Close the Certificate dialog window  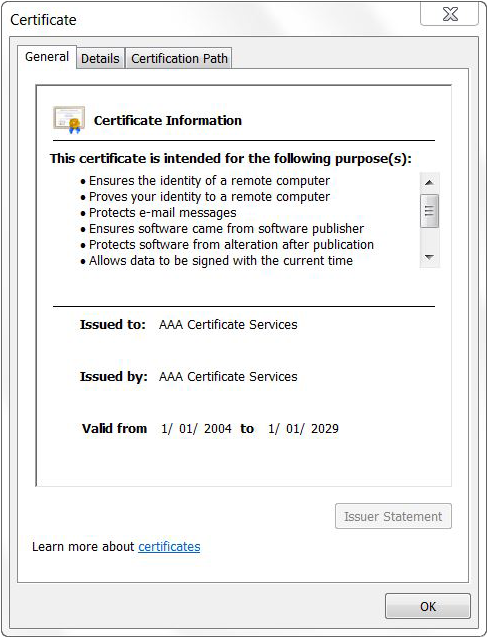449,15
